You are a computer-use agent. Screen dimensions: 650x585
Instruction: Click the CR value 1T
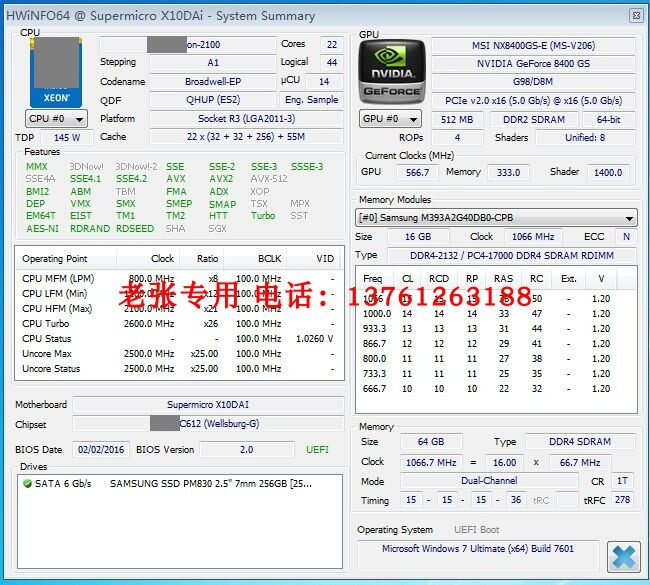(x=623, y=481)
